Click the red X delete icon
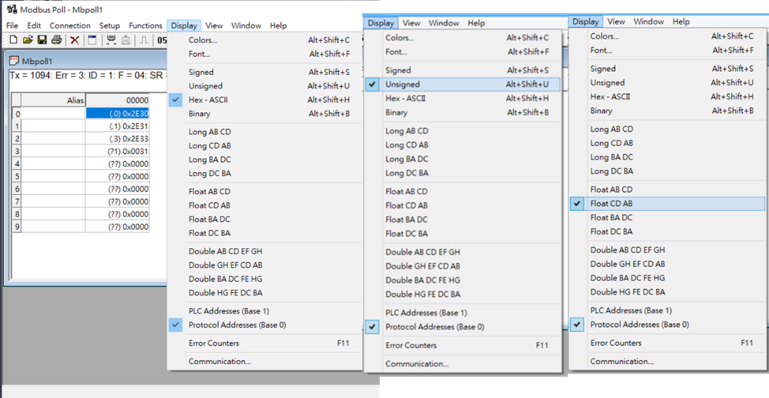The width and height of the screenshot is (769, 398). click(75, 40)
